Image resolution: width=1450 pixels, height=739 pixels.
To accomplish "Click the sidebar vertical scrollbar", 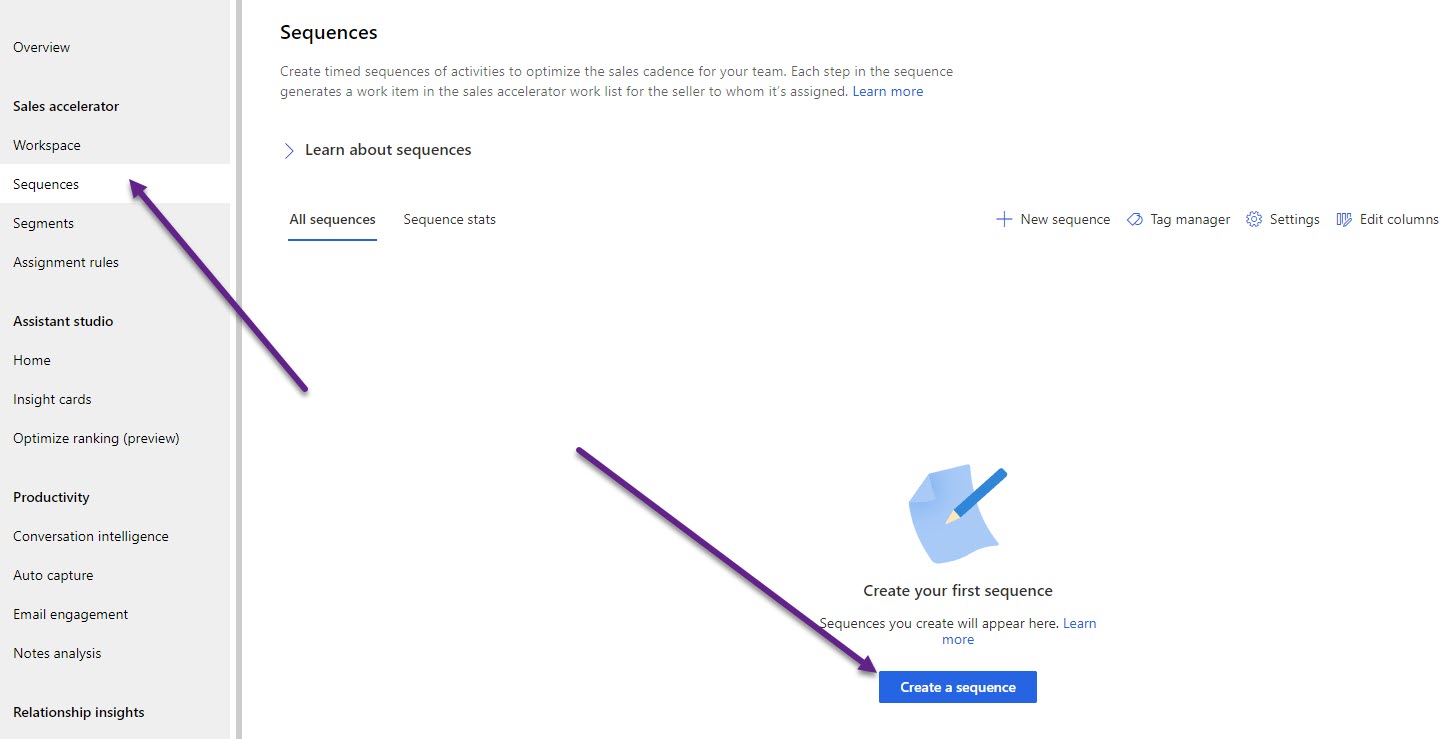I will [238, 369].
